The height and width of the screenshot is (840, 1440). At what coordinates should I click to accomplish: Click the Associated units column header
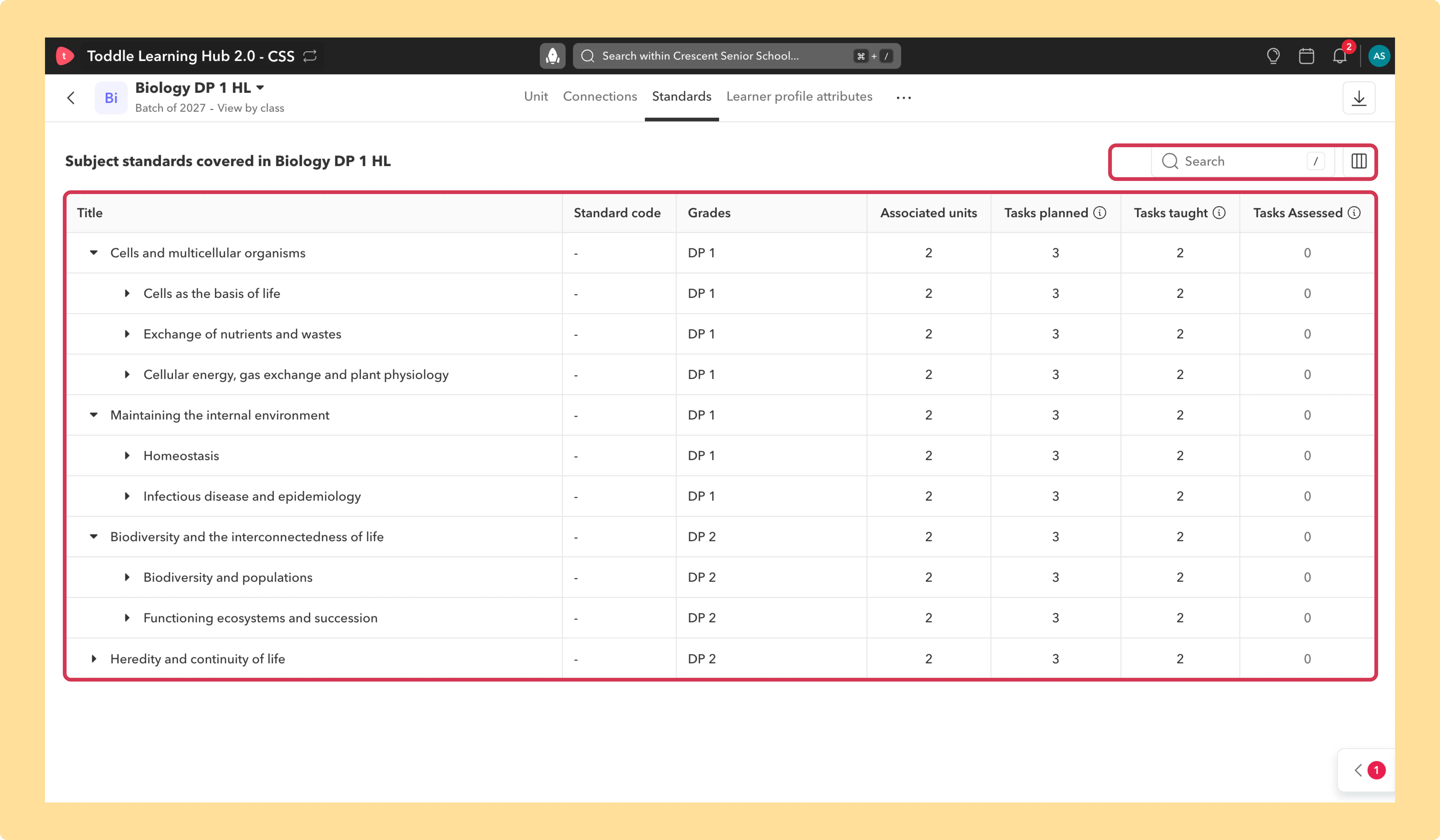tap(929, 213)
